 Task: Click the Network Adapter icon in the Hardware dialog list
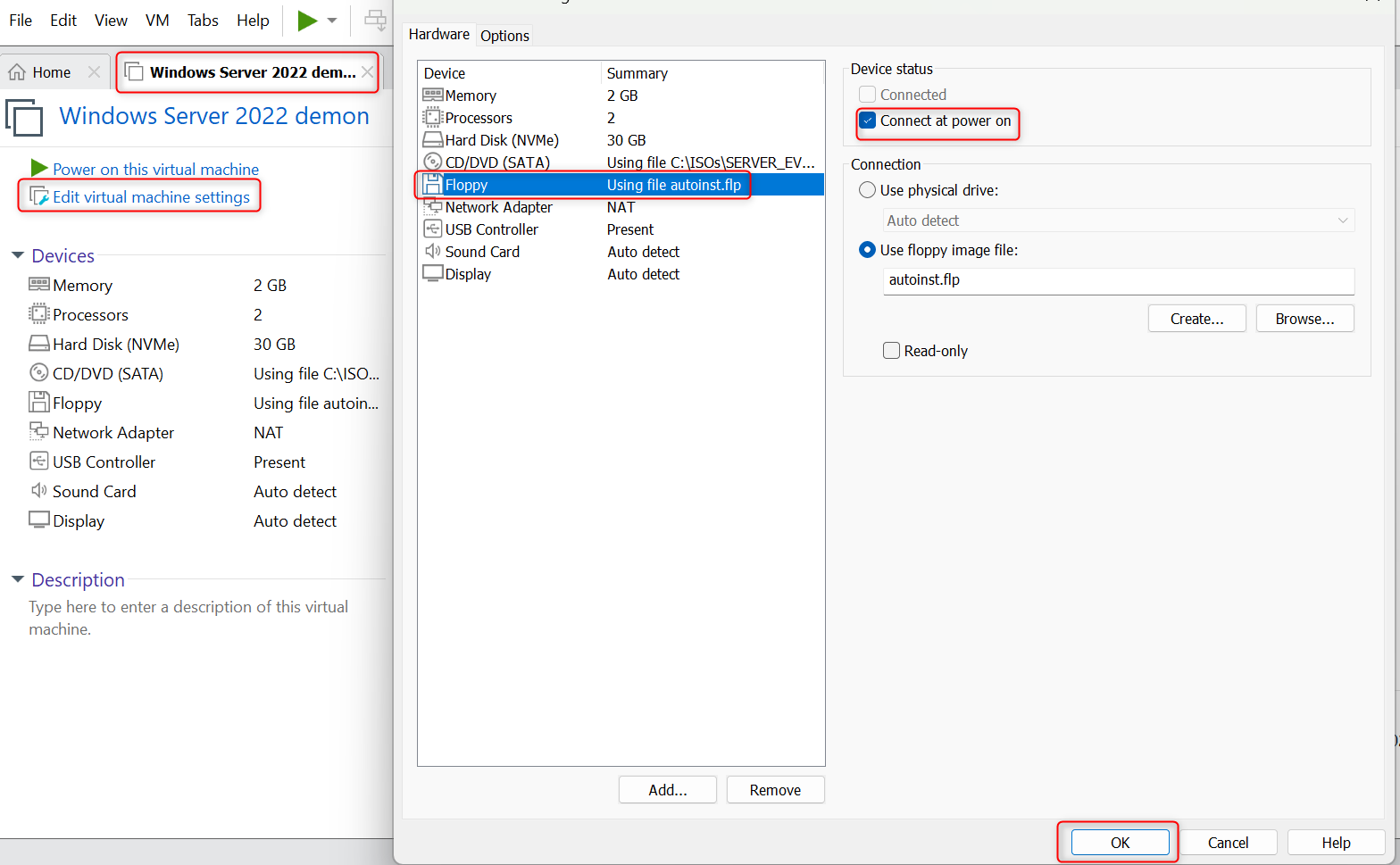[x=433, y=206]
